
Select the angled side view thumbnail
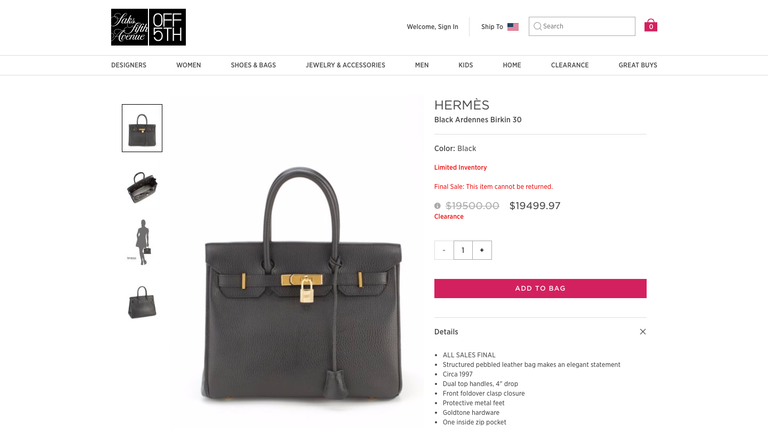coord(142,302)
